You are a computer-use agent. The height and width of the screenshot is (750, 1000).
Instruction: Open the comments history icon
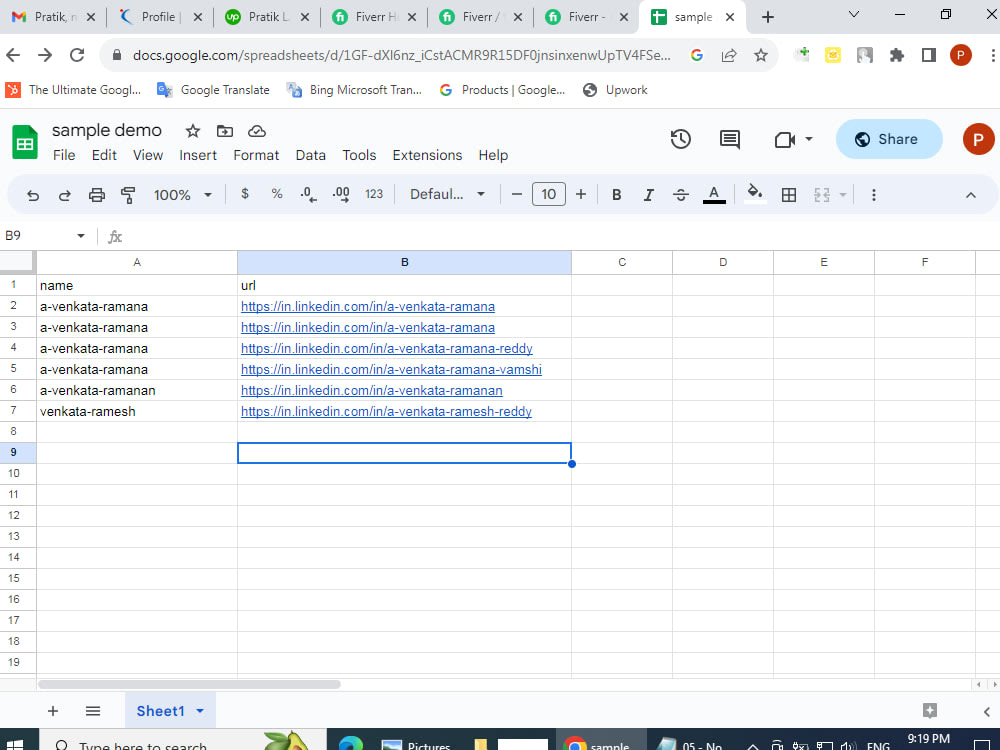730,139
